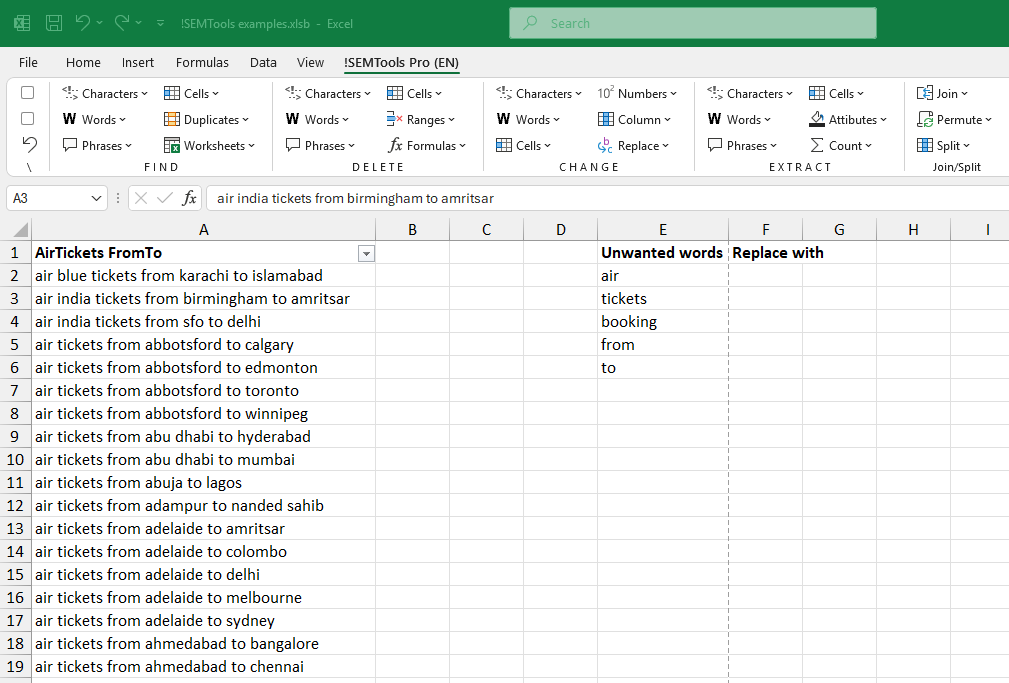Open the Duplicates finder tool
Image resolution: width=1009 pixels, height=683 pixels.
[207, 119]
